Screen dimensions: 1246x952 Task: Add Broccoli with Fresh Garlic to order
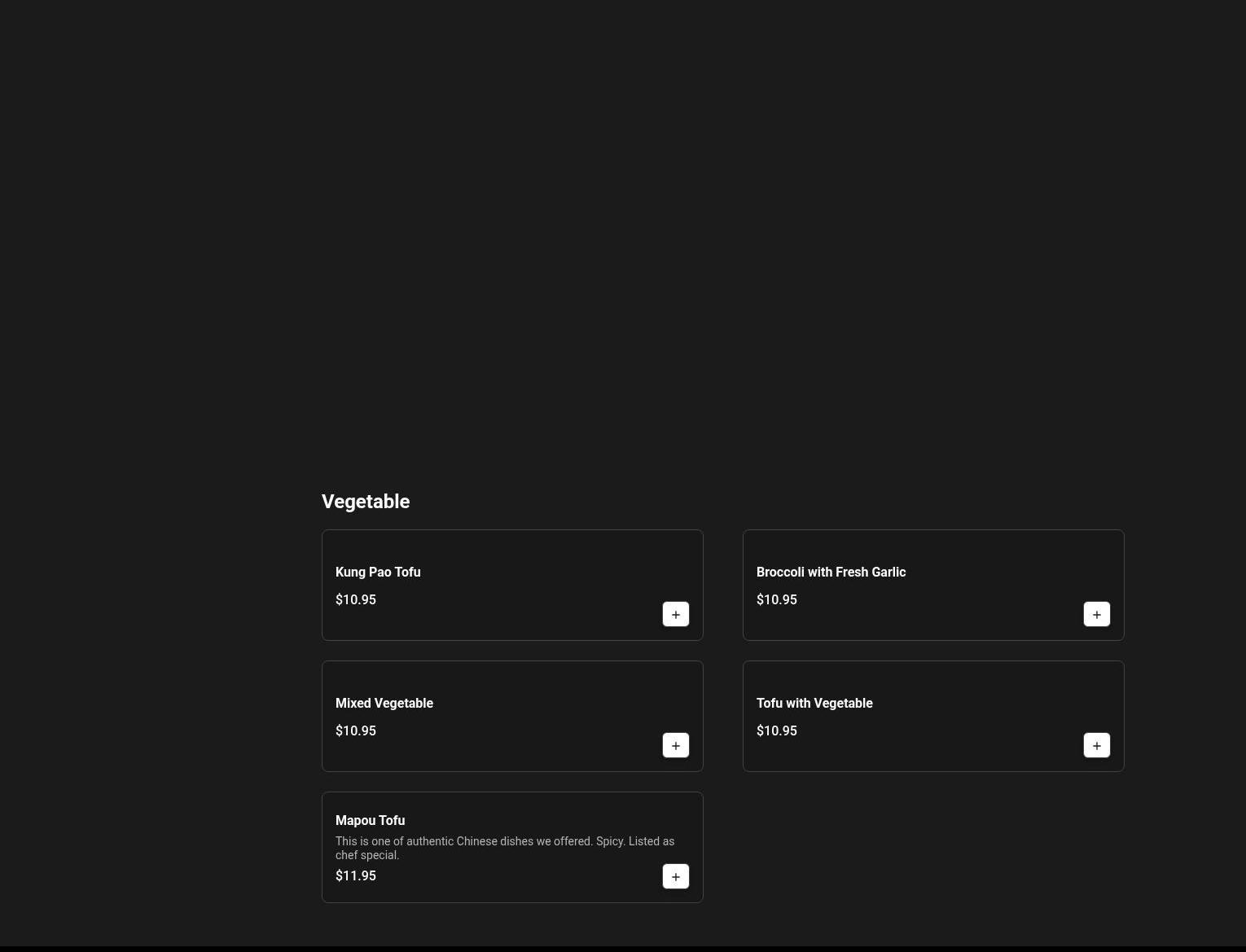click(x=1096, y=614)
